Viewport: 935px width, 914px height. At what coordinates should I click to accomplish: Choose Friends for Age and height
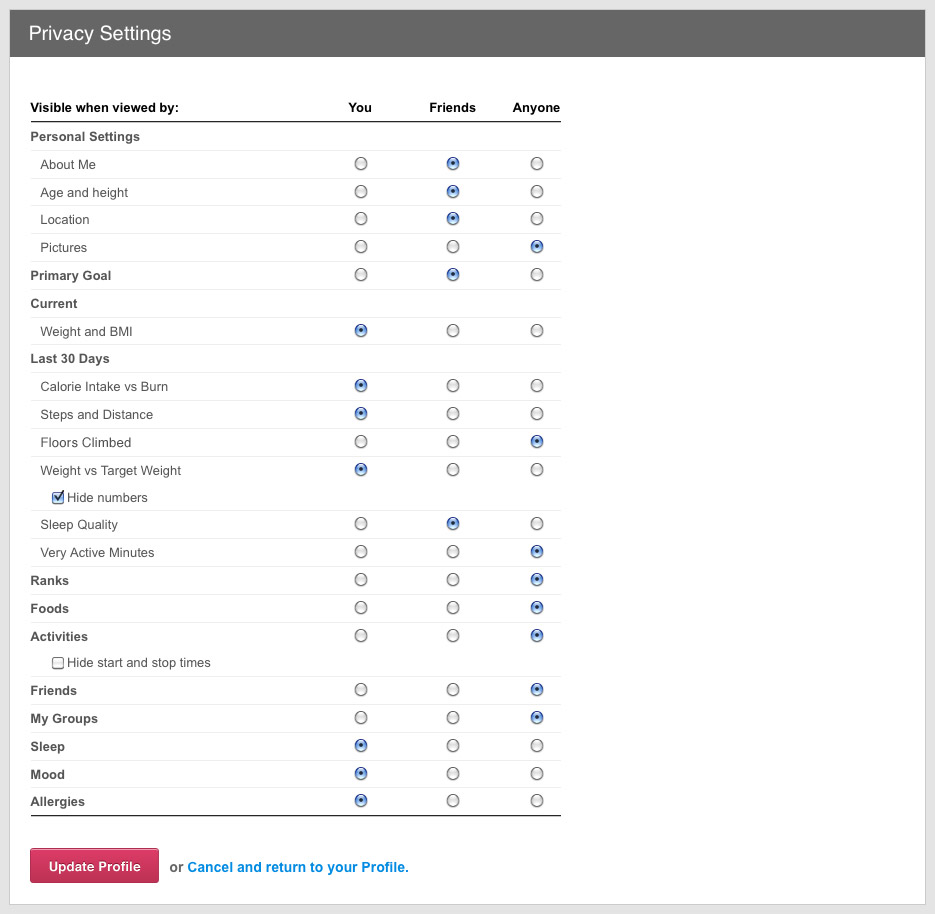click(x=453, y=191)
